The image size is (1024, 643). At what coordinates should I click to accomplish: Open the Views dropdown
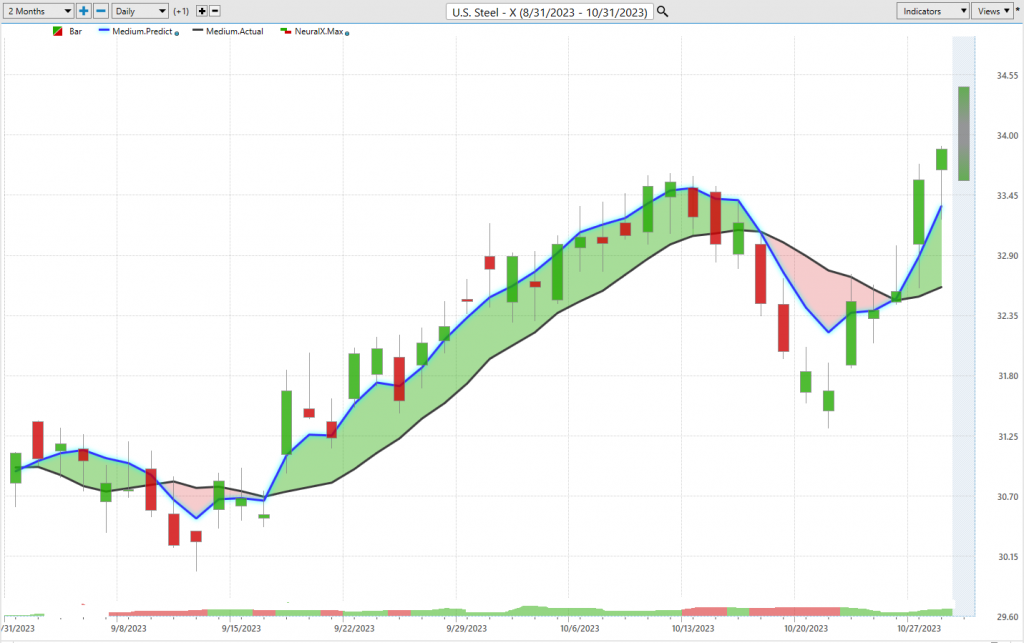click(992, 11)
